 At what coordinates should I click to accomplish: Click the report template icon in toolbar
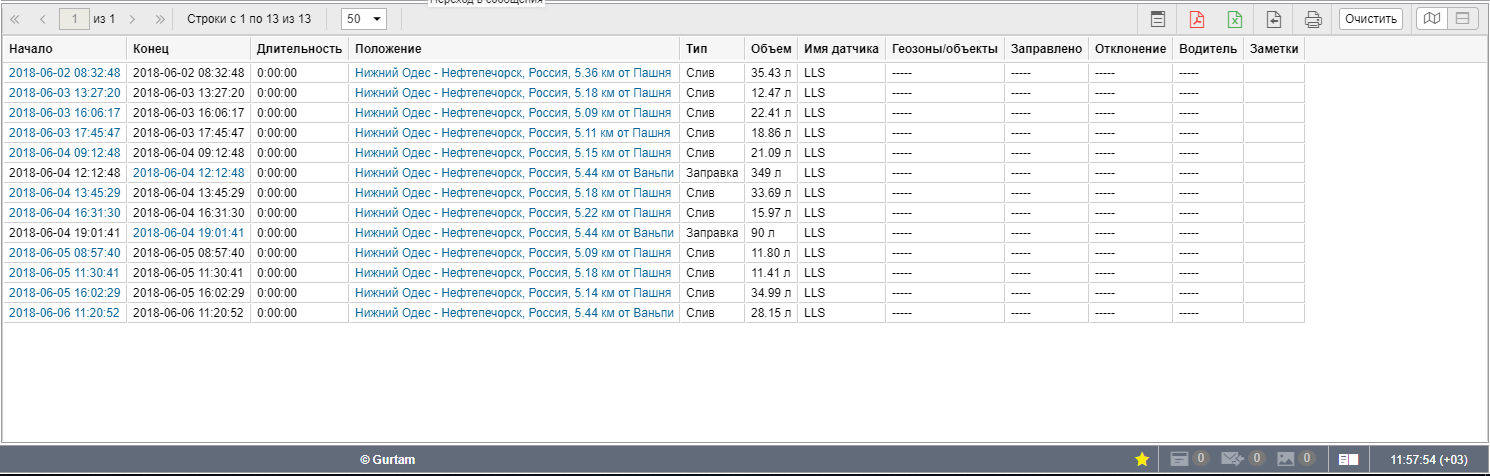1158,19
